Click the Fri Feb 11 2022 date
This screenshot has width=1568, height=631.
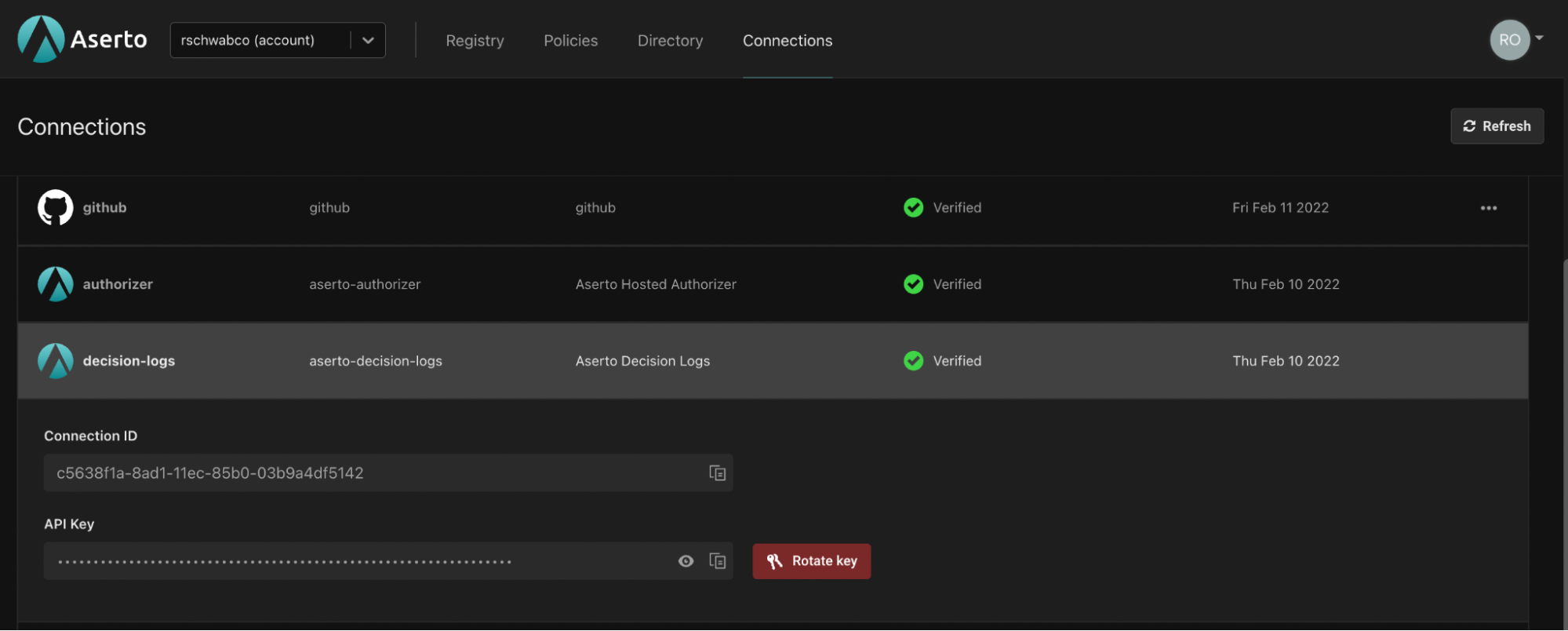(x=1280, y=207)
